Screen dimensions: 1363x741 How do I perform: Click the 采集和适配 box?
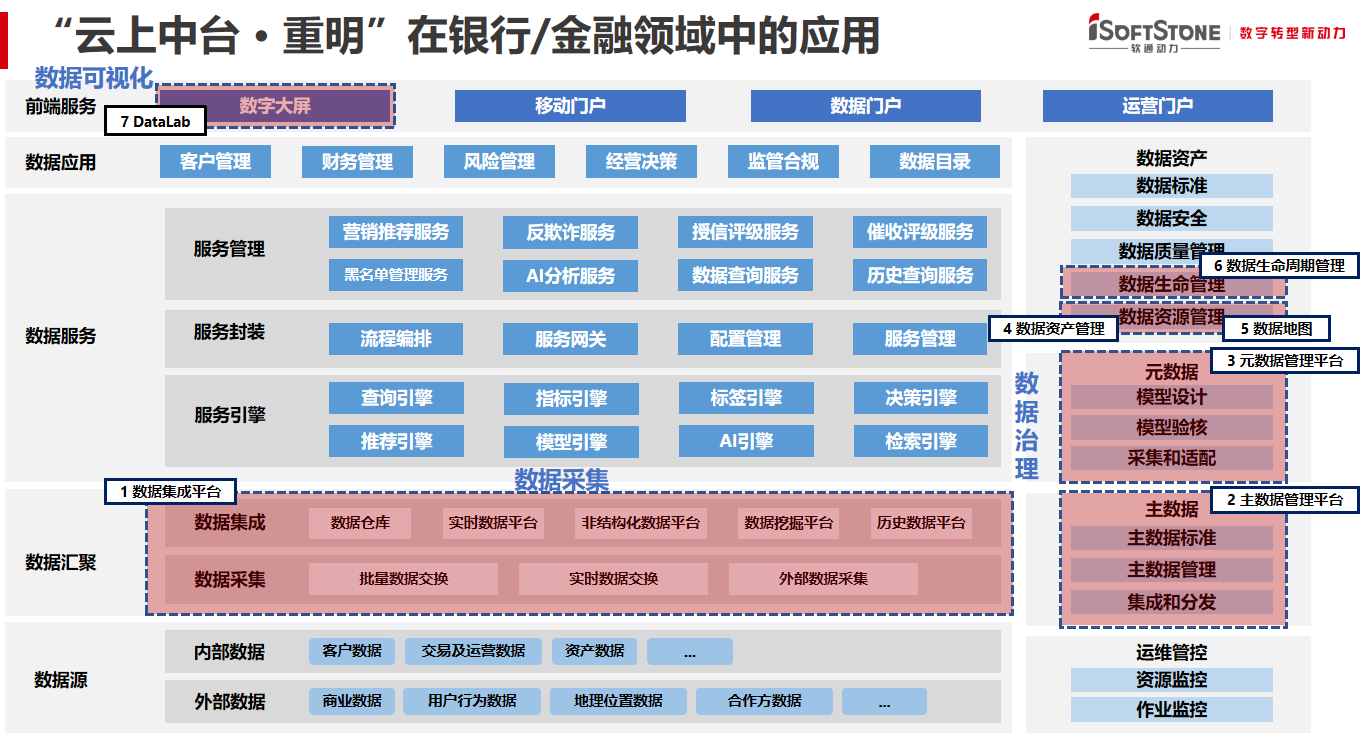(x=1172, y=458)
